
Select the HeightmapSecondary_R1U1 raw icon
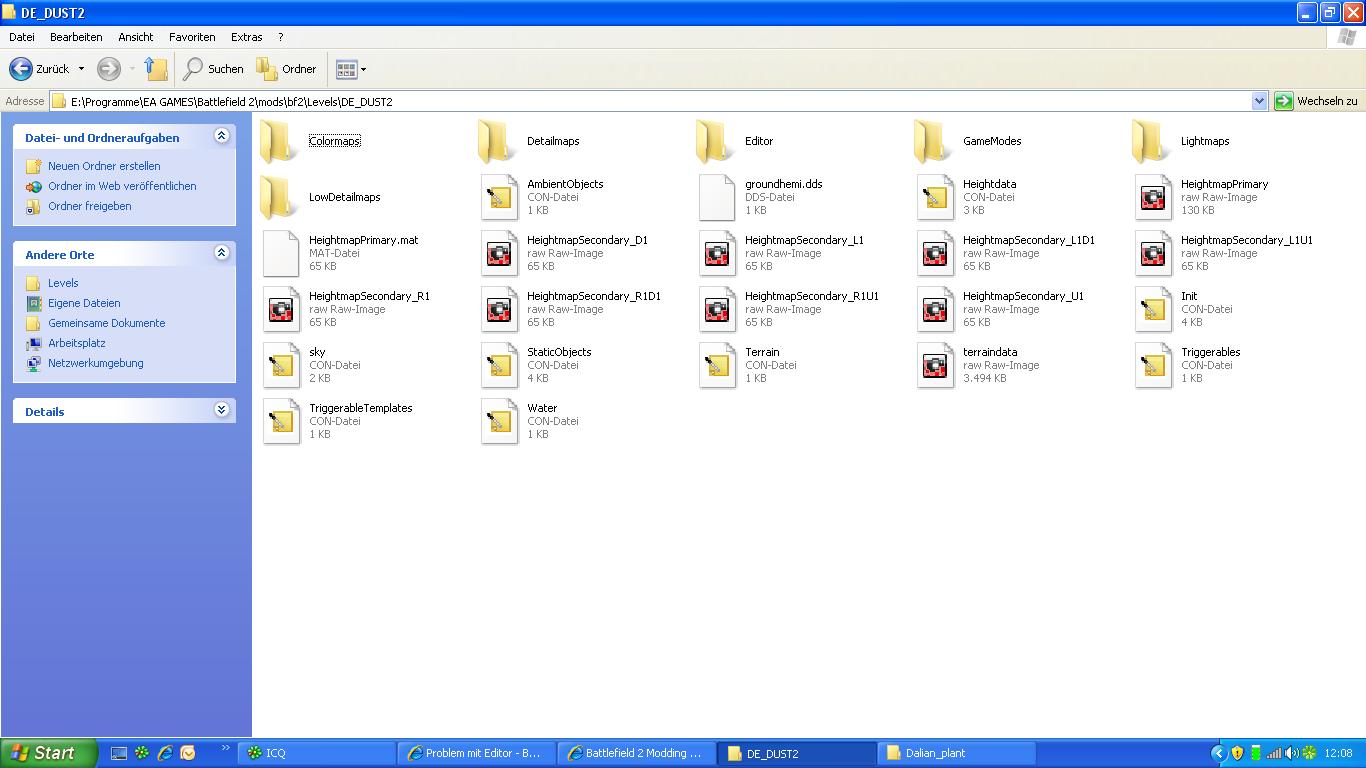click(x=717, y=309)
